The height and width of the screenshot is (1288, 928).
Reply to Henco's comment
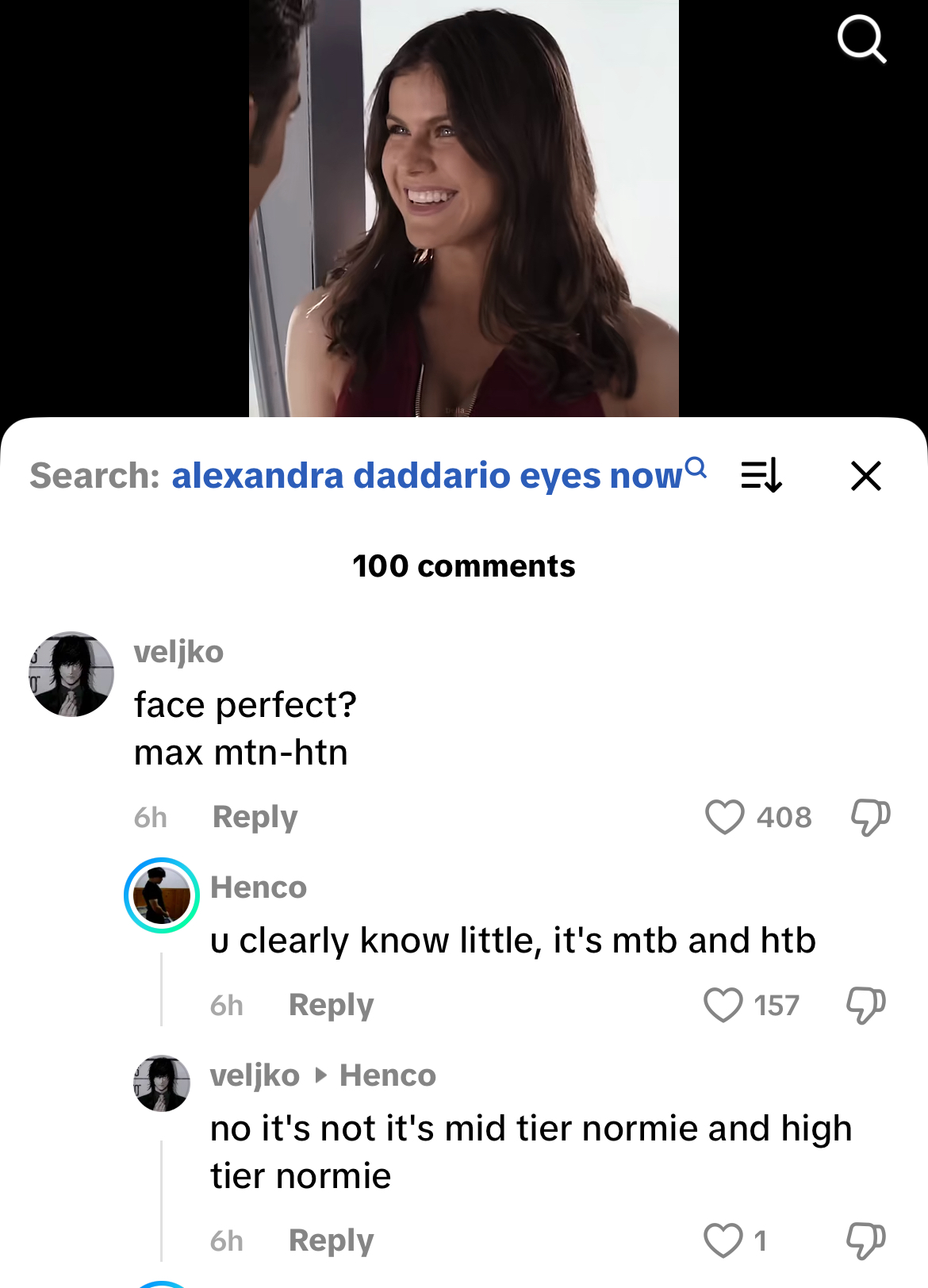point(331,1005)
